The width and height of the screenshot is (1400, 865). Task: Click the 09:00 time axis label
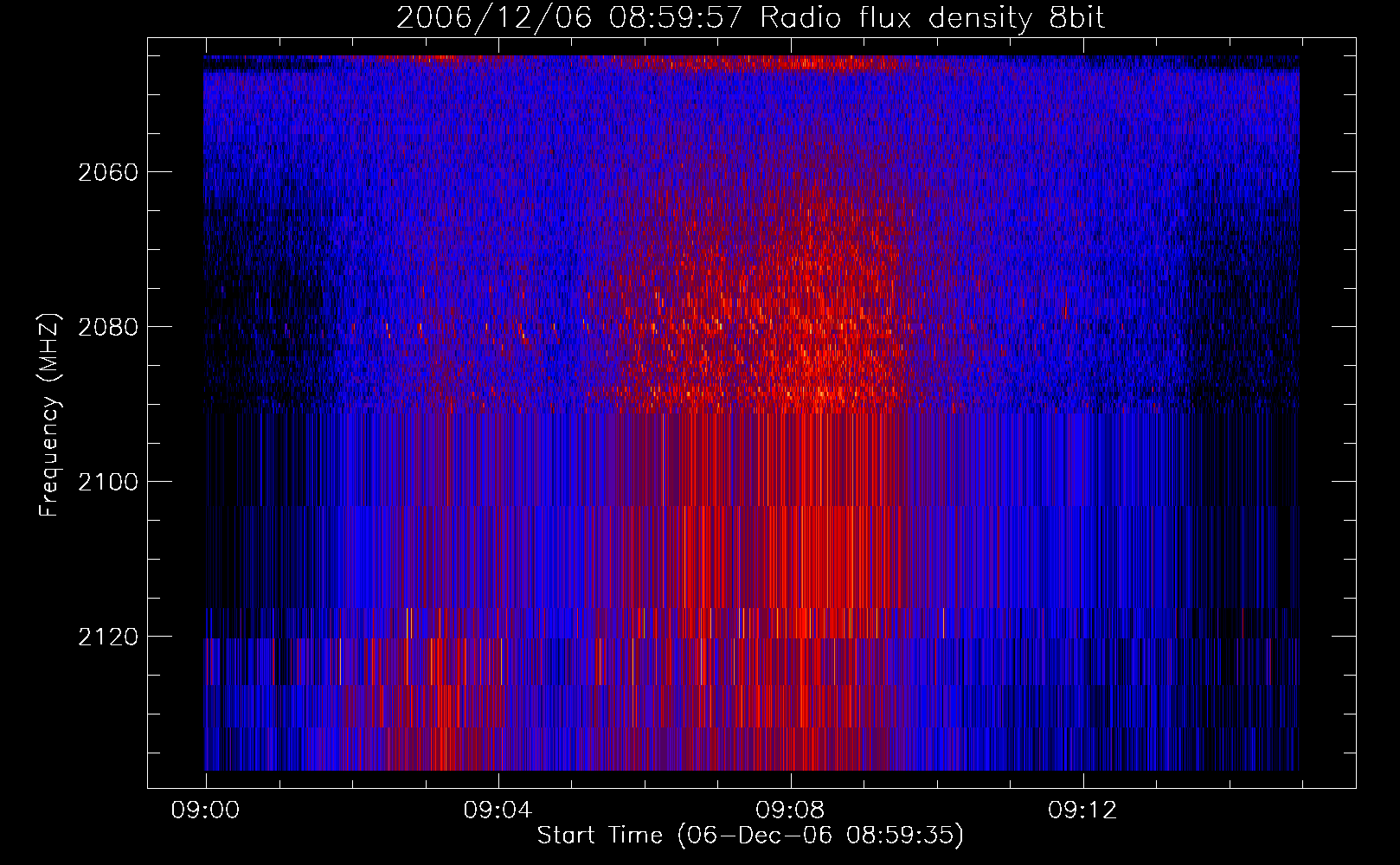click(x=205, y=811)
